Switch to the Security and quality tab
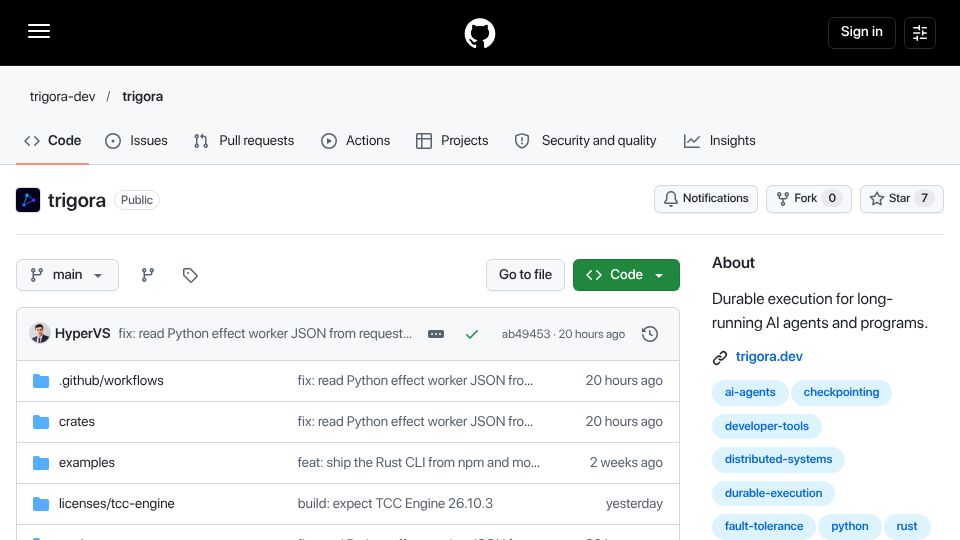The width and height of the screenshot is (960, 540). [585, 141]
